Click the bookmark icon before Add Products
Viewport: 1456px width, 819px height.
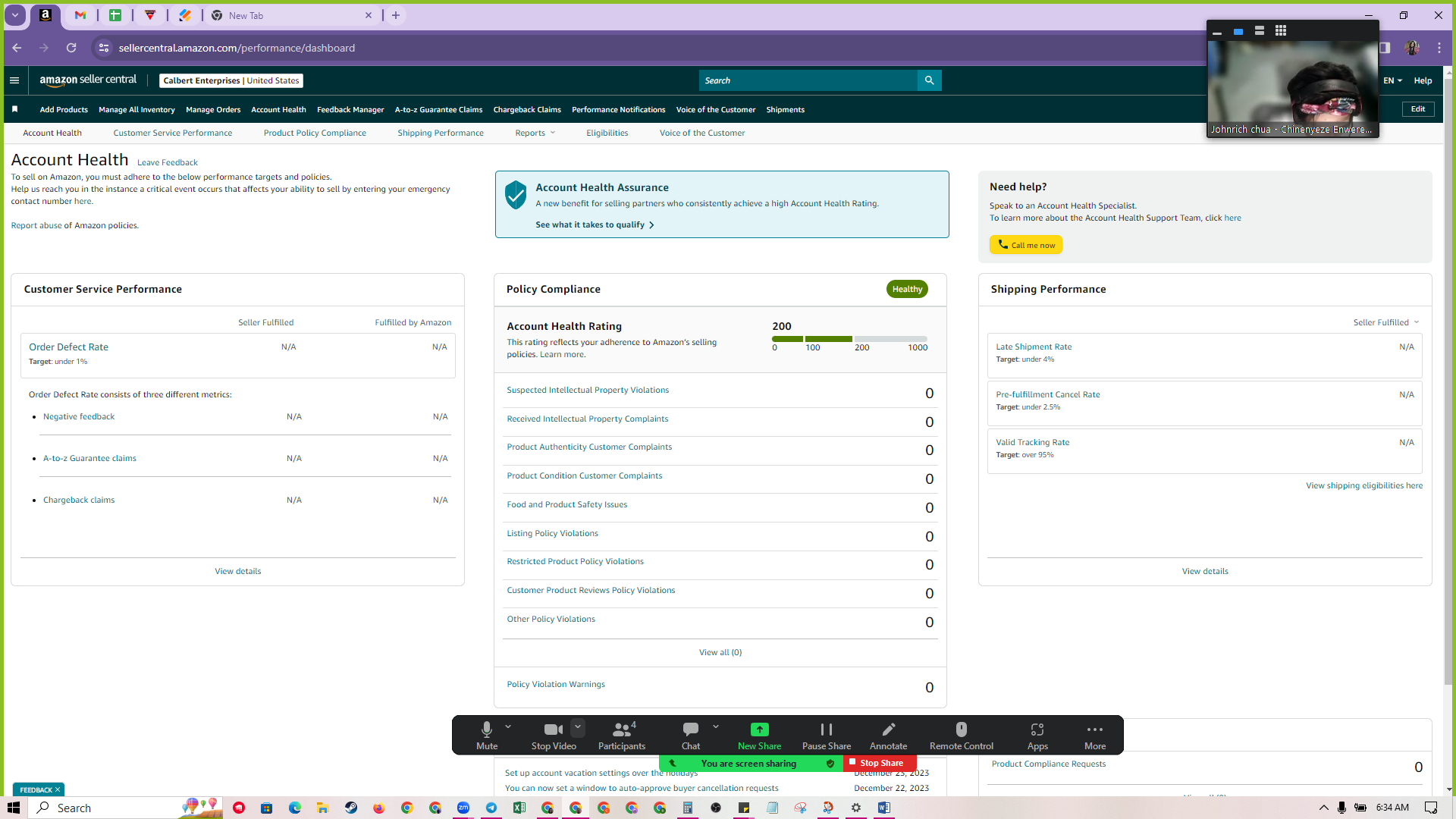point(14,109)
